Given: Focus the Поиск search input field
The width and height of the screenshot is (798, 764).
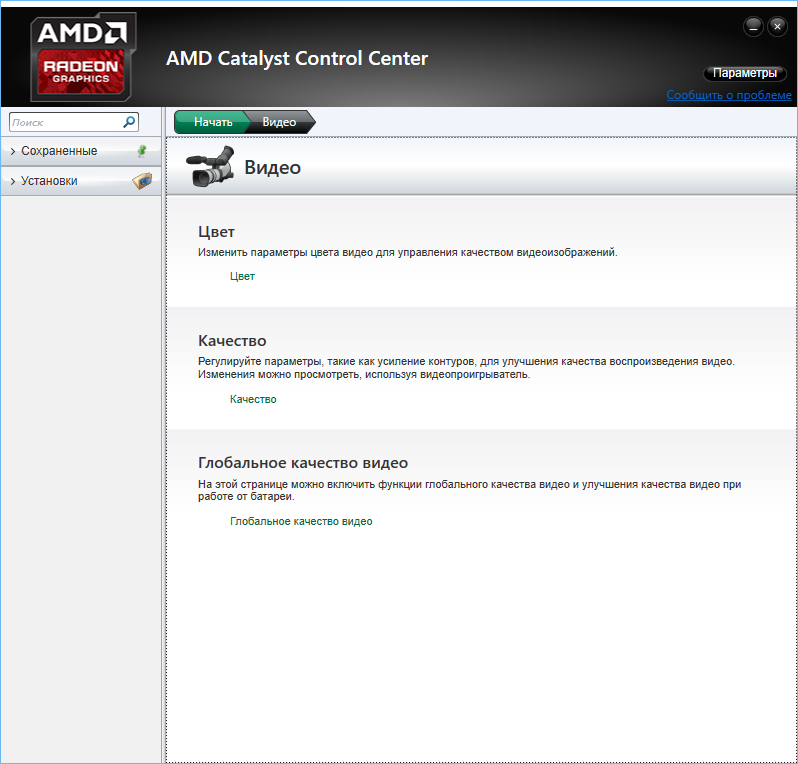Looking at the screenshot, I should pos(64,122).
